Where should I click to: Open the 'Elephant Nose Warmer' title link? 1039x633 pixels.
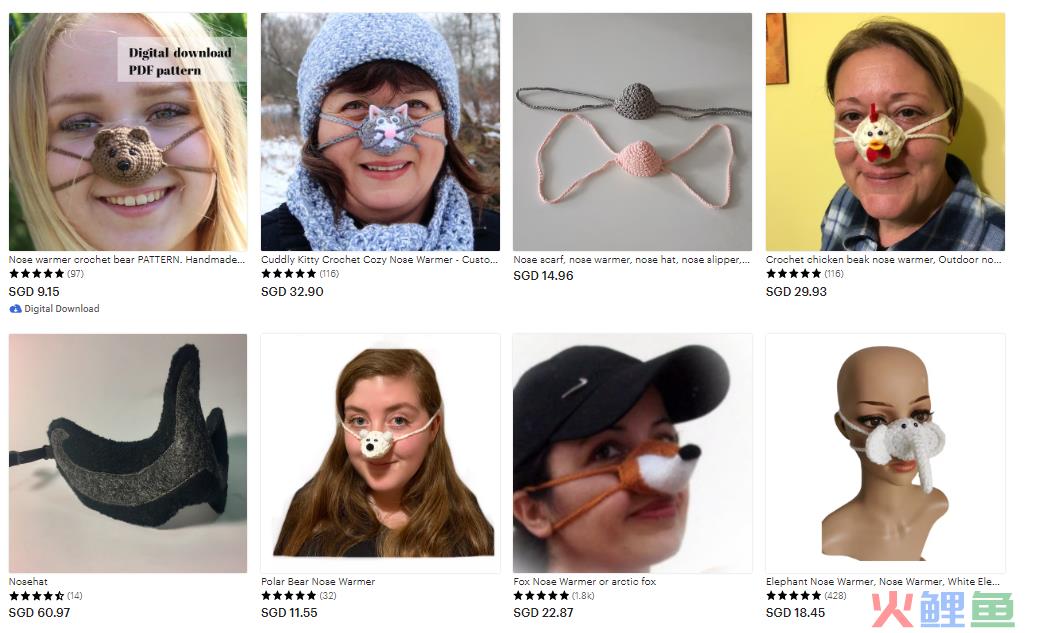point(883,582)
